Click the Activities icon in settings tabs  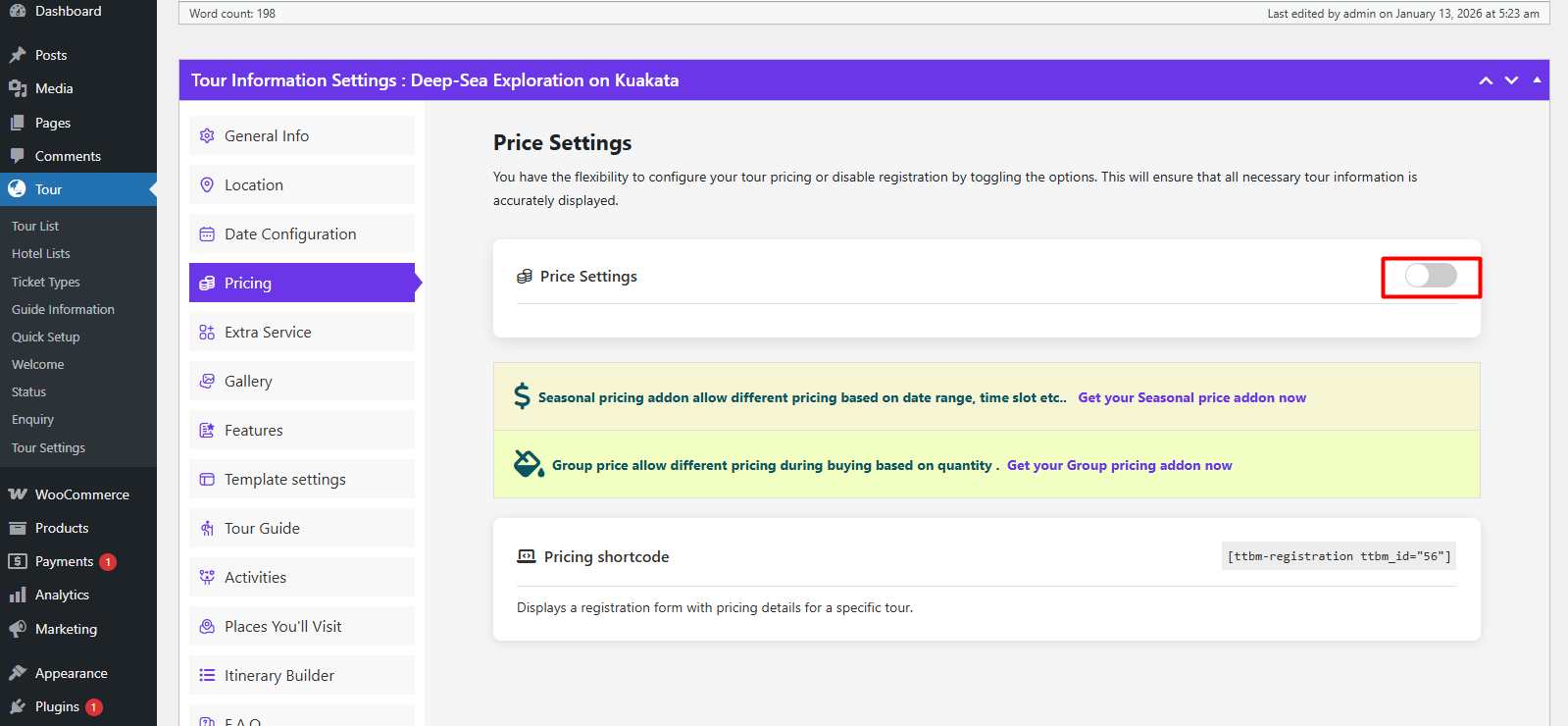(207, 578)
